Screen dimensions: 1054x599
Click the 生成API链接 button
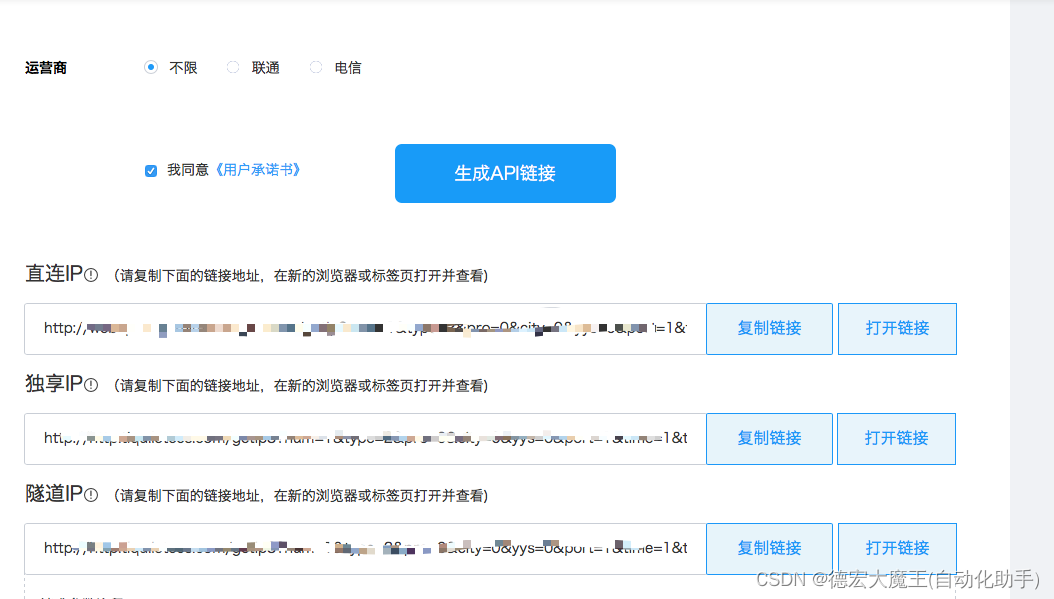(505, 173)
